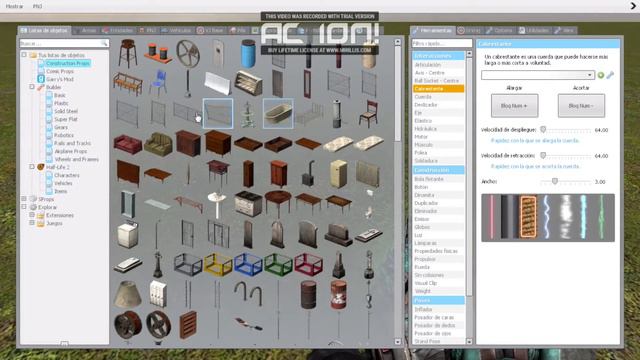The width and height of the screenshot is (640, 360).
Task: Expand the Extensiones folder node
Action: pyautogui.click(x=32, y=215)
